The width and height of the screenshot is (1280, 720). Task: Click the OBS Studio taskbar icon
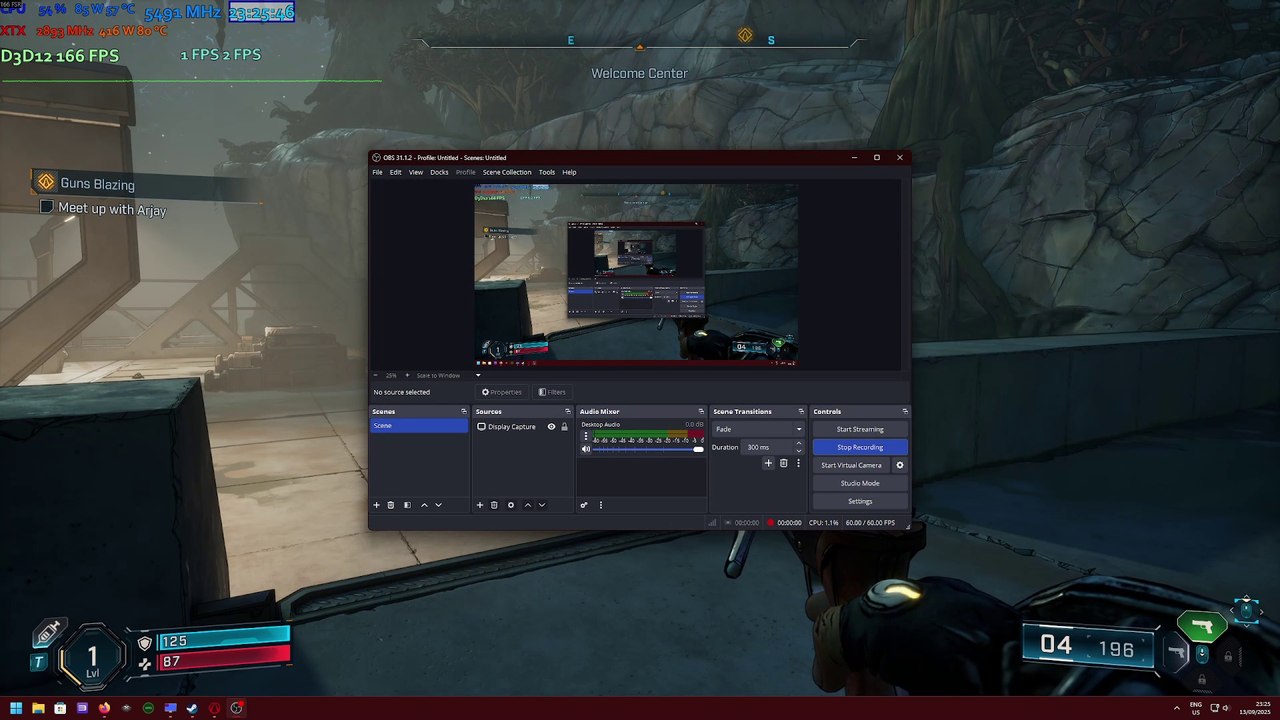point(236,708)
